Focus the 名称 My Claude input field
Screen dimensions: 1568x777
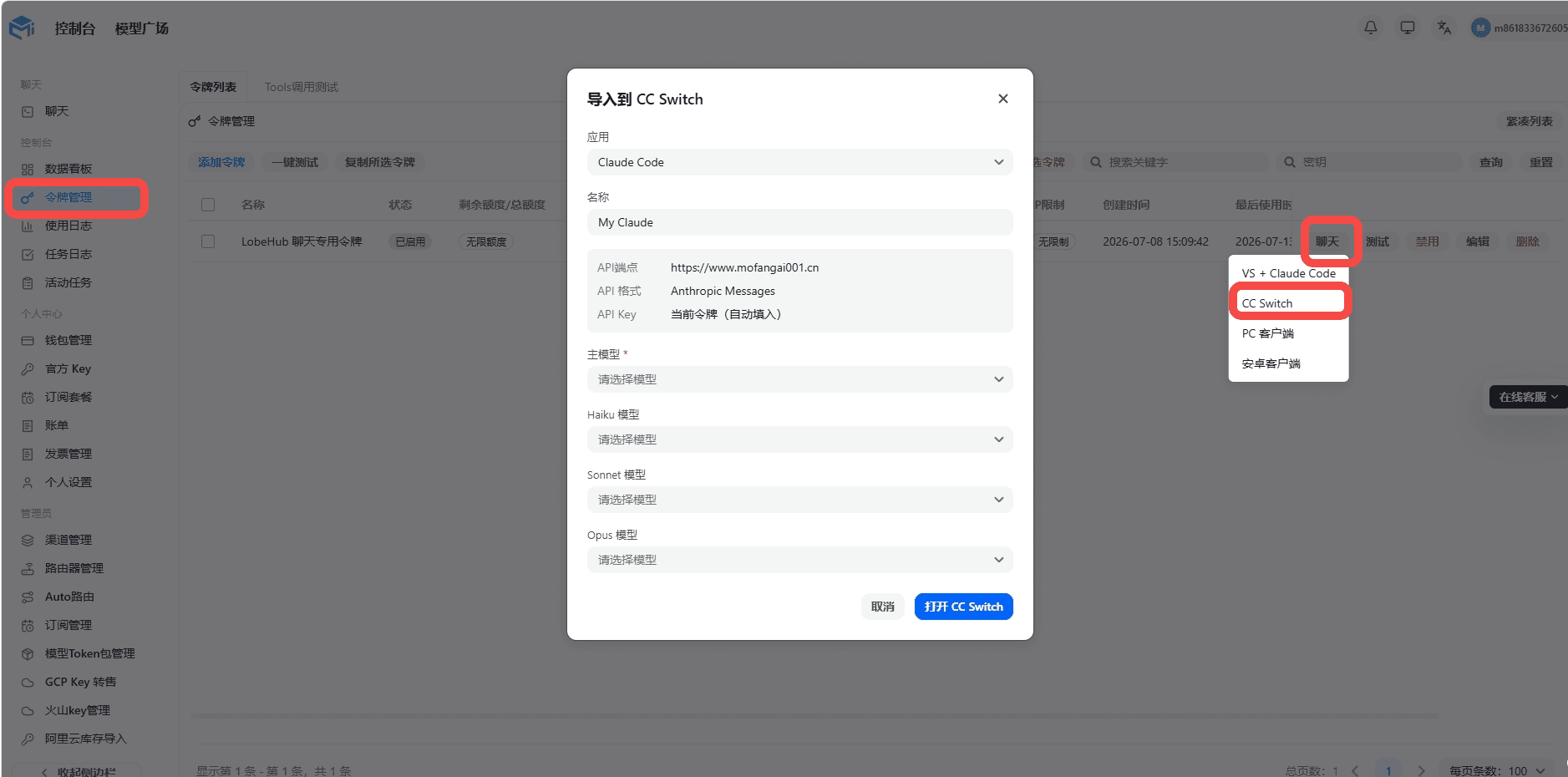(x=799, y=222)
